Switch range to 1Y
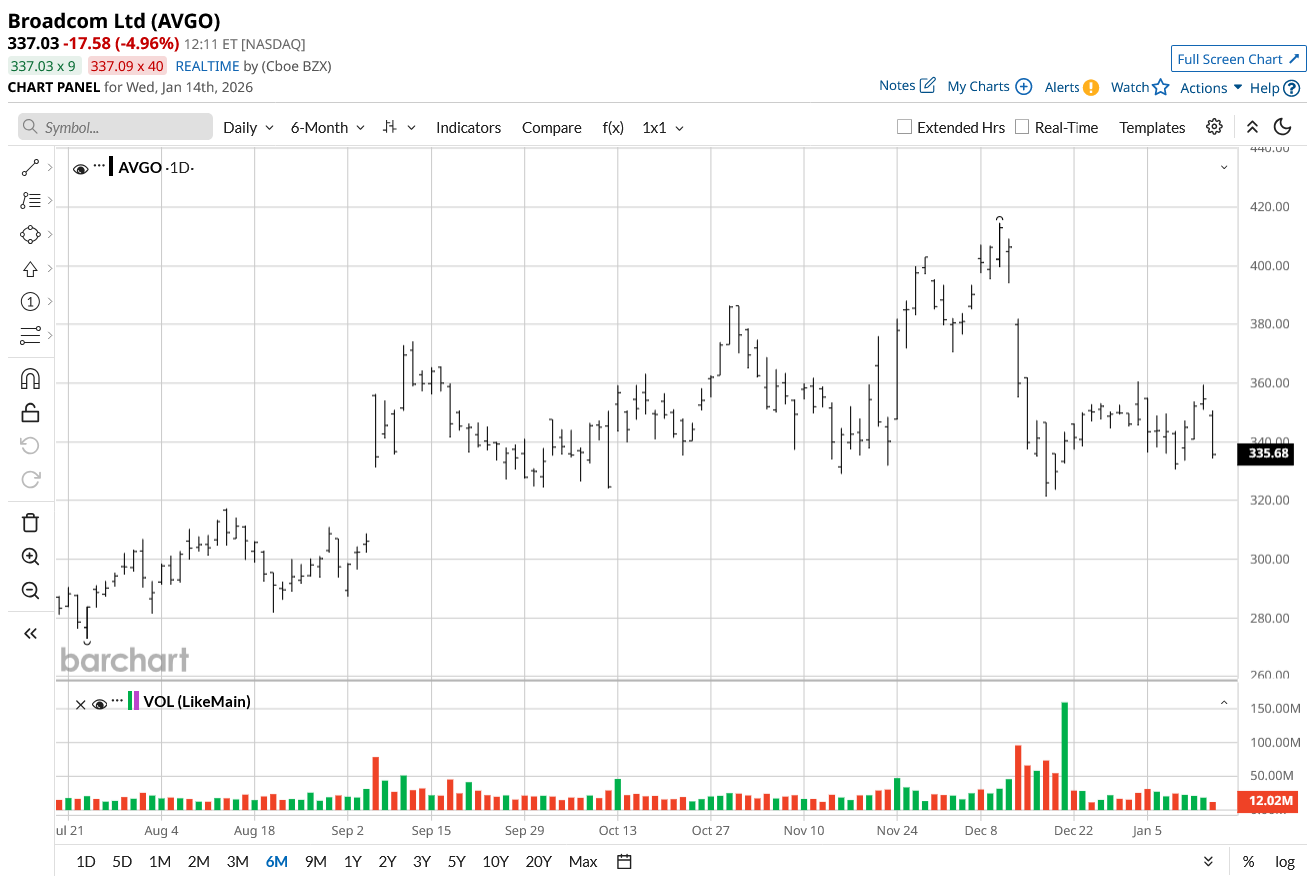The image size is (1308, 876). click(352, 861)
